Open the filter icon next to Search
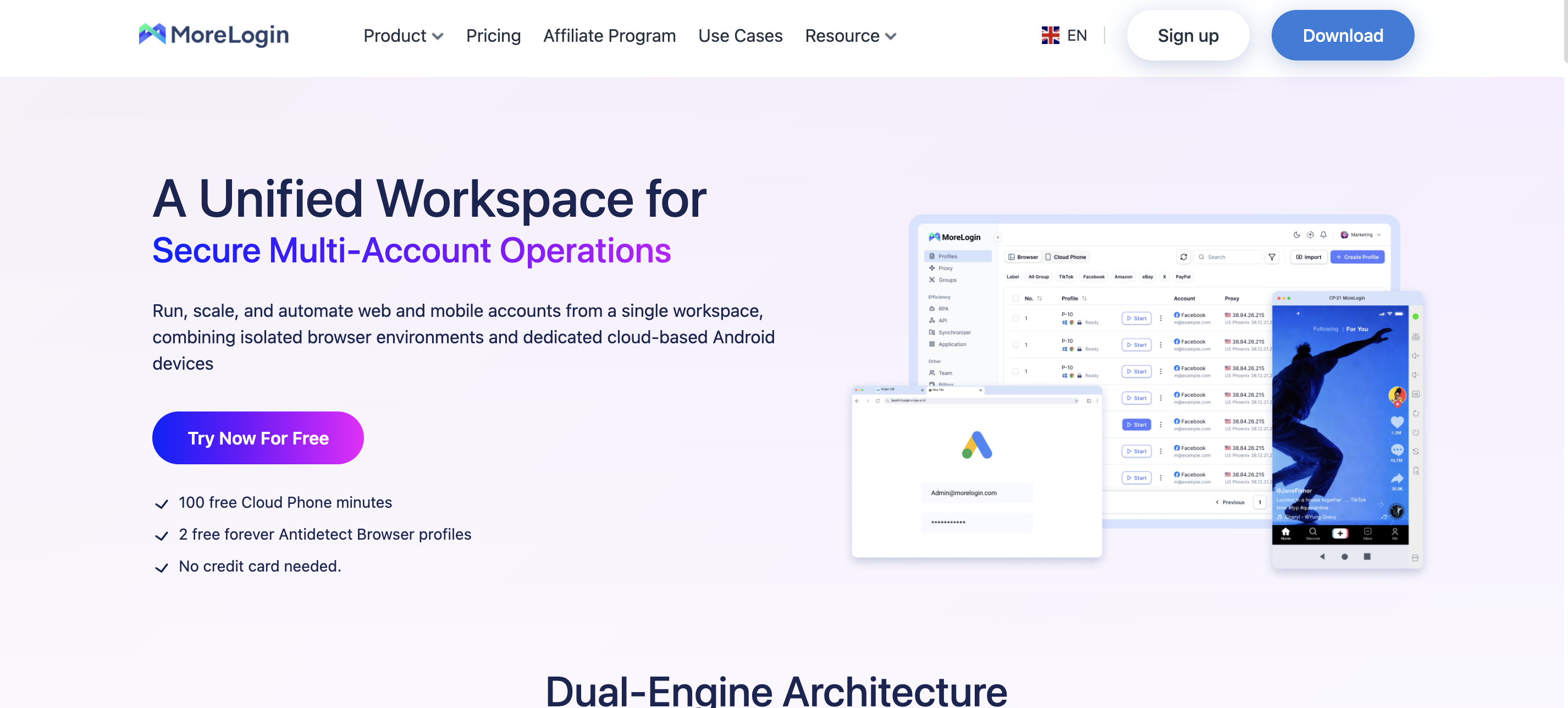The image size is (1568, 708). click(1272, 256)
